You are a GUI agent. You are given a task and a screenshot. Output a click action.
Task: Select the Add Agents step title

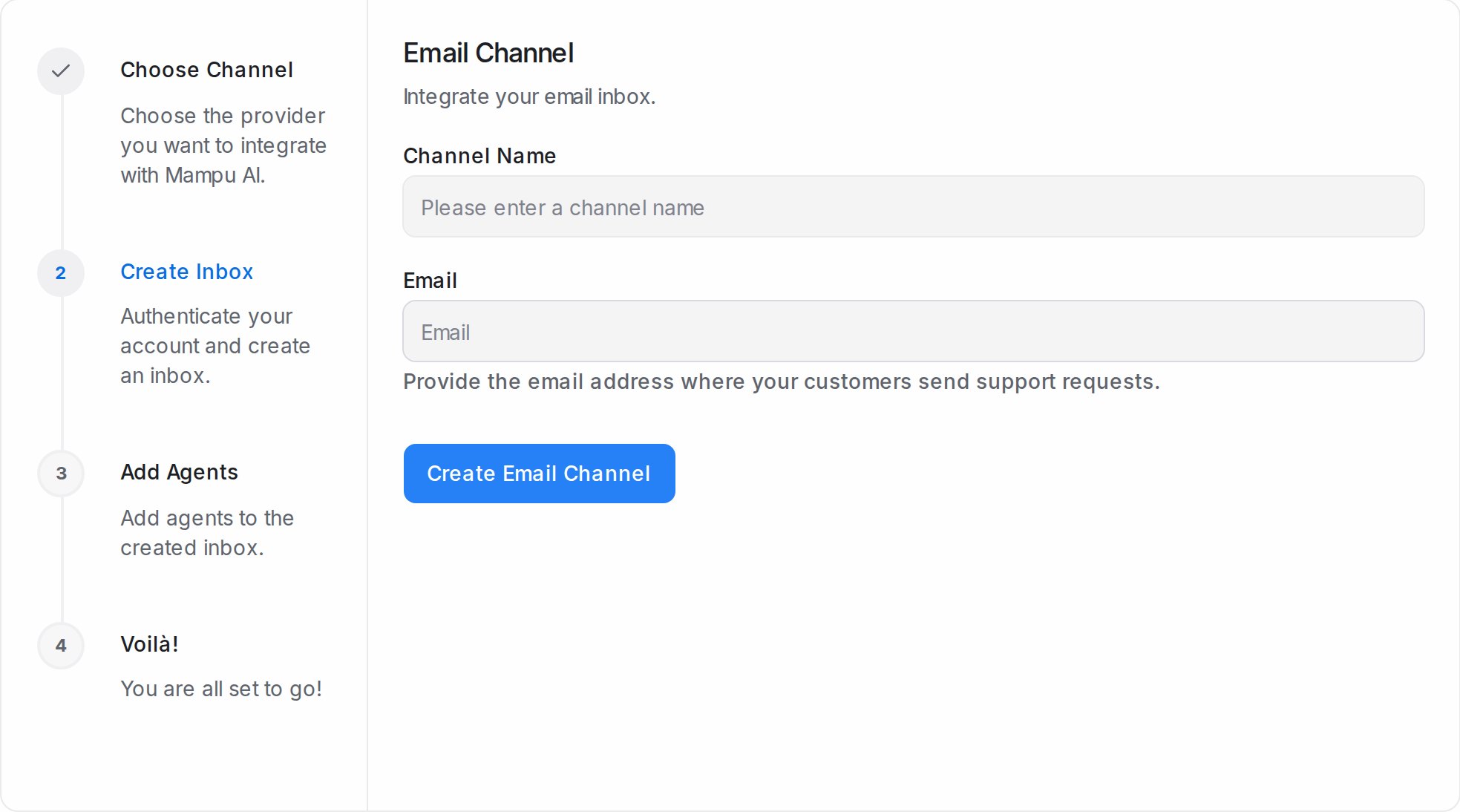(179, 472)
